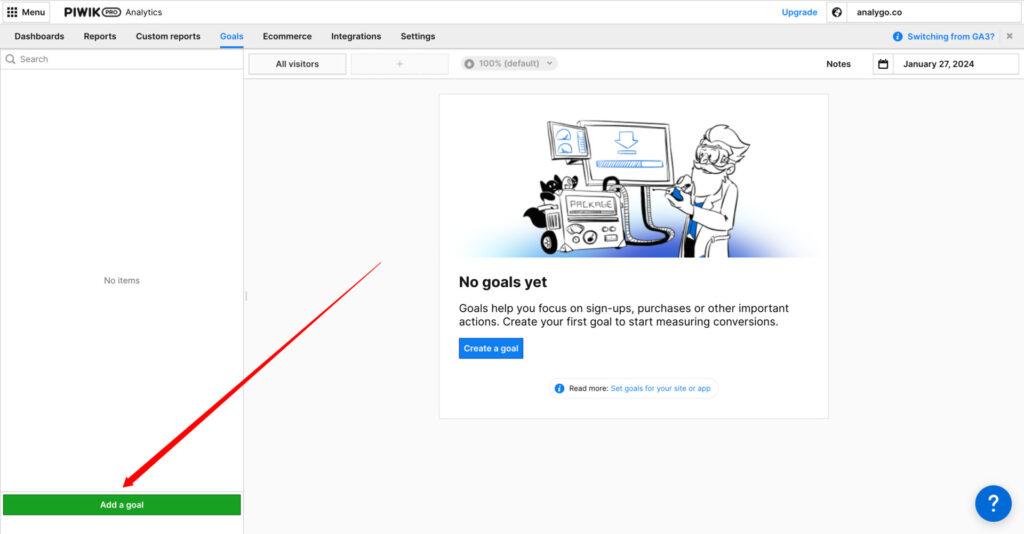1024x534 pixels.
Task: Click the green Add a goal button
Action: coord(122,505)
